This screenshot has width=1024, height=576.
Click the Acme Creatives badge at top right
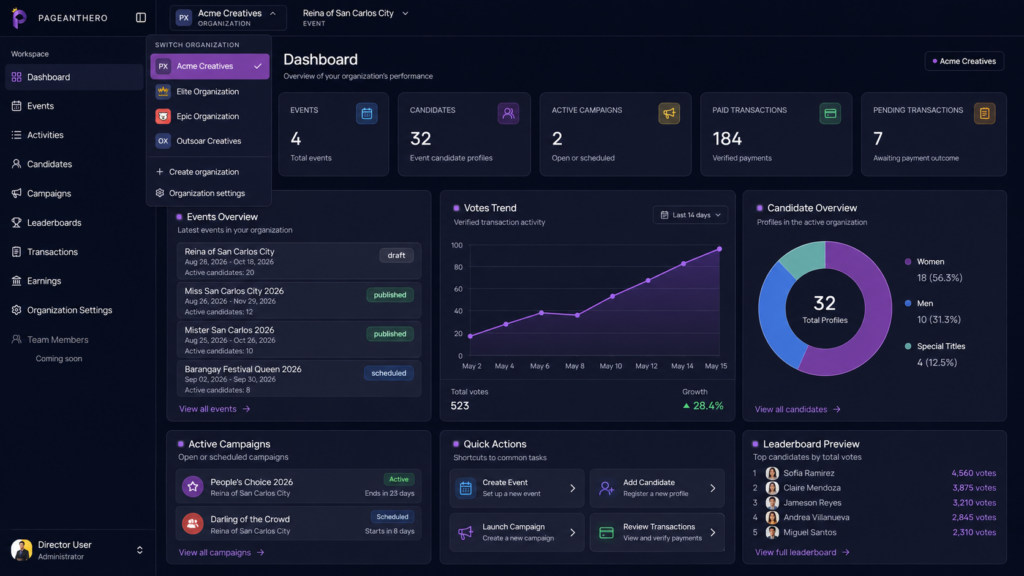click(964, 61)
